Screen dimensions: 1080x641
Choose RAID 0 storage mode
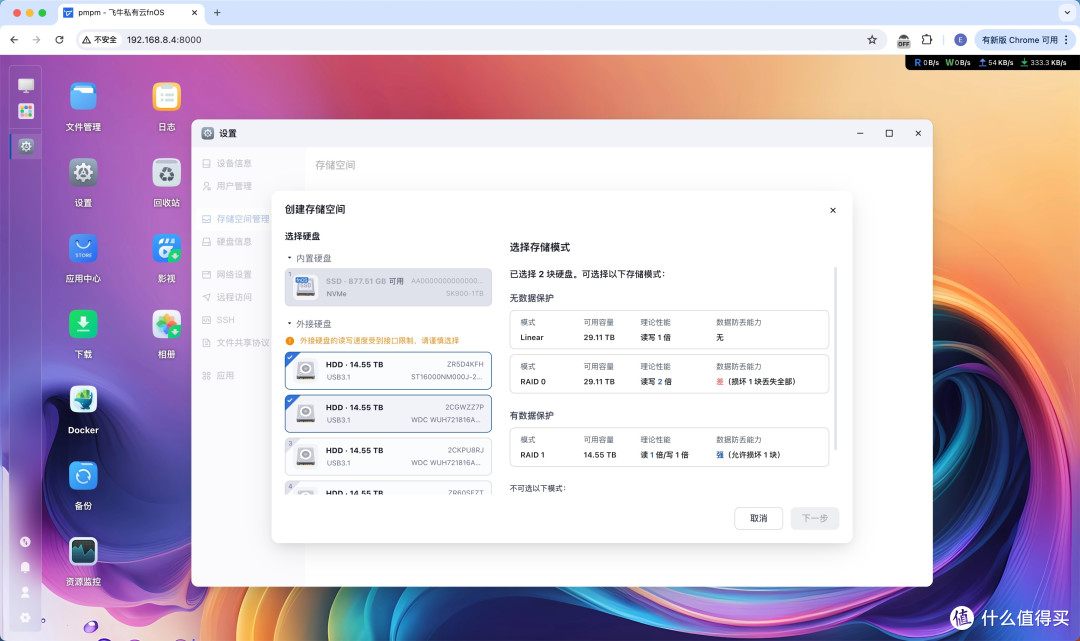click(x=669, y=374)
